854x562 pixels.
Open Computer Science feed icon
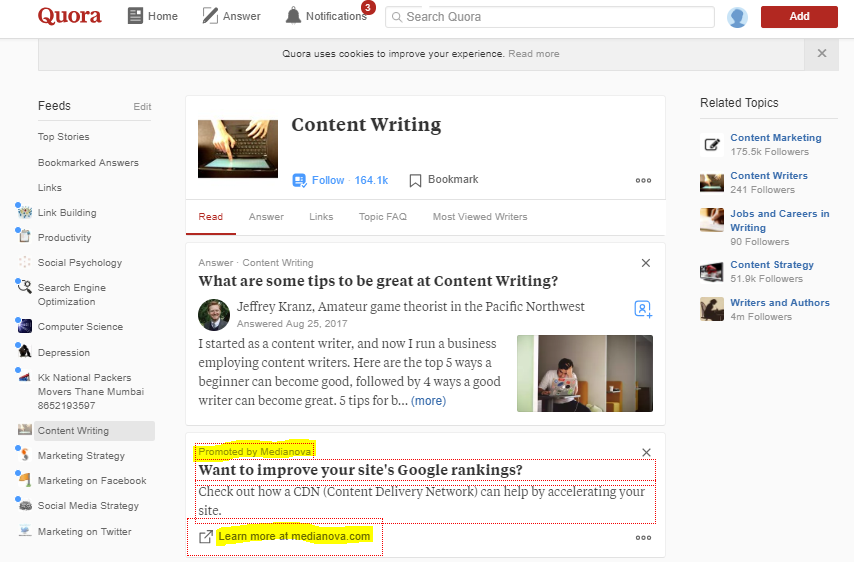pos(24,326)
